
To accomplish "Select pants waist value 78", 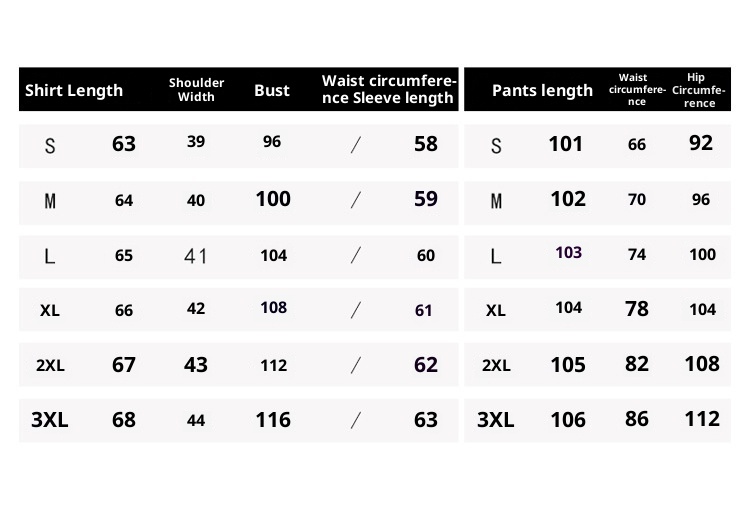I will [637, 309].
